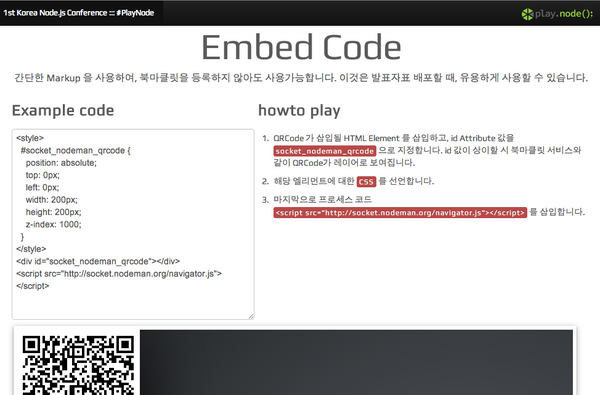
Task: Click the howto play heading
Action: pos(299,111)
